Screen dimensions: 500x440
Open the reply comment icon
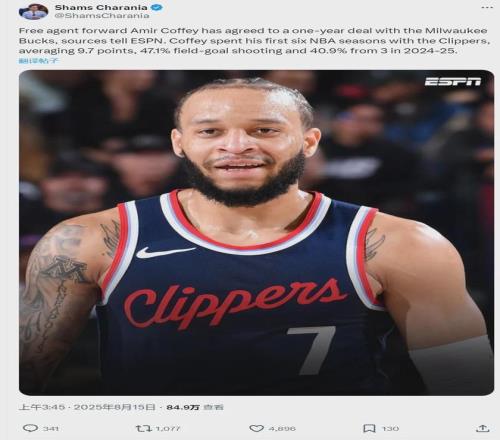point(30,428)
